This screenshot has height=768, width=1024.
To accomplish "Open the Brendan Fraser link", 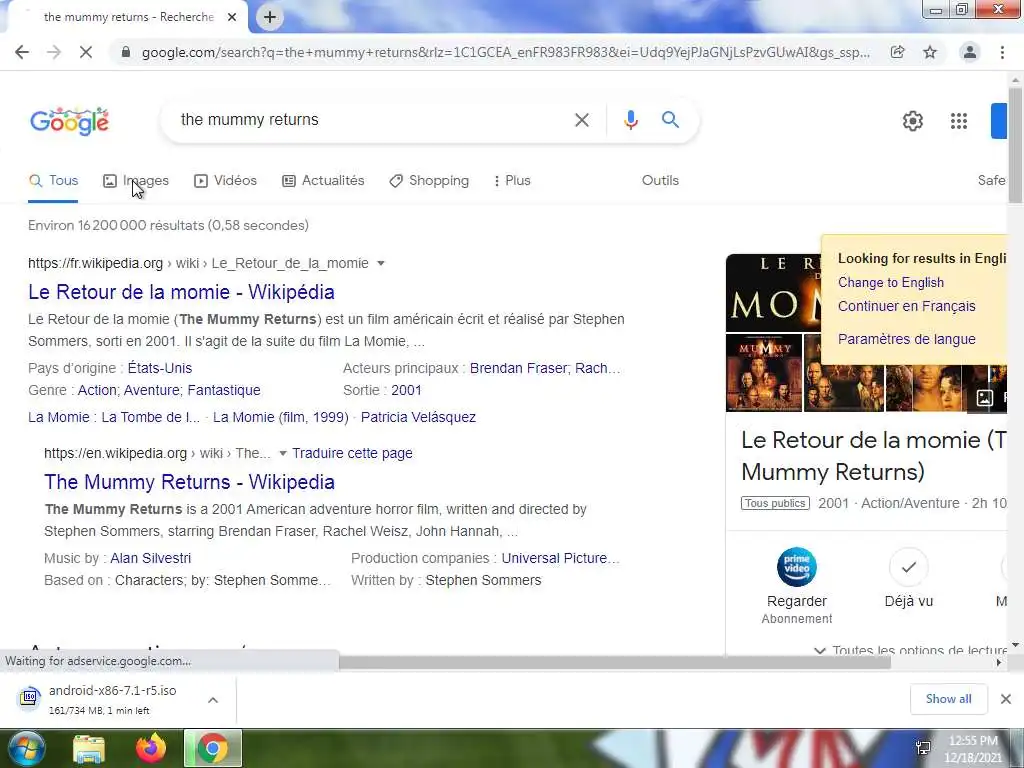I will pos(519,368).
